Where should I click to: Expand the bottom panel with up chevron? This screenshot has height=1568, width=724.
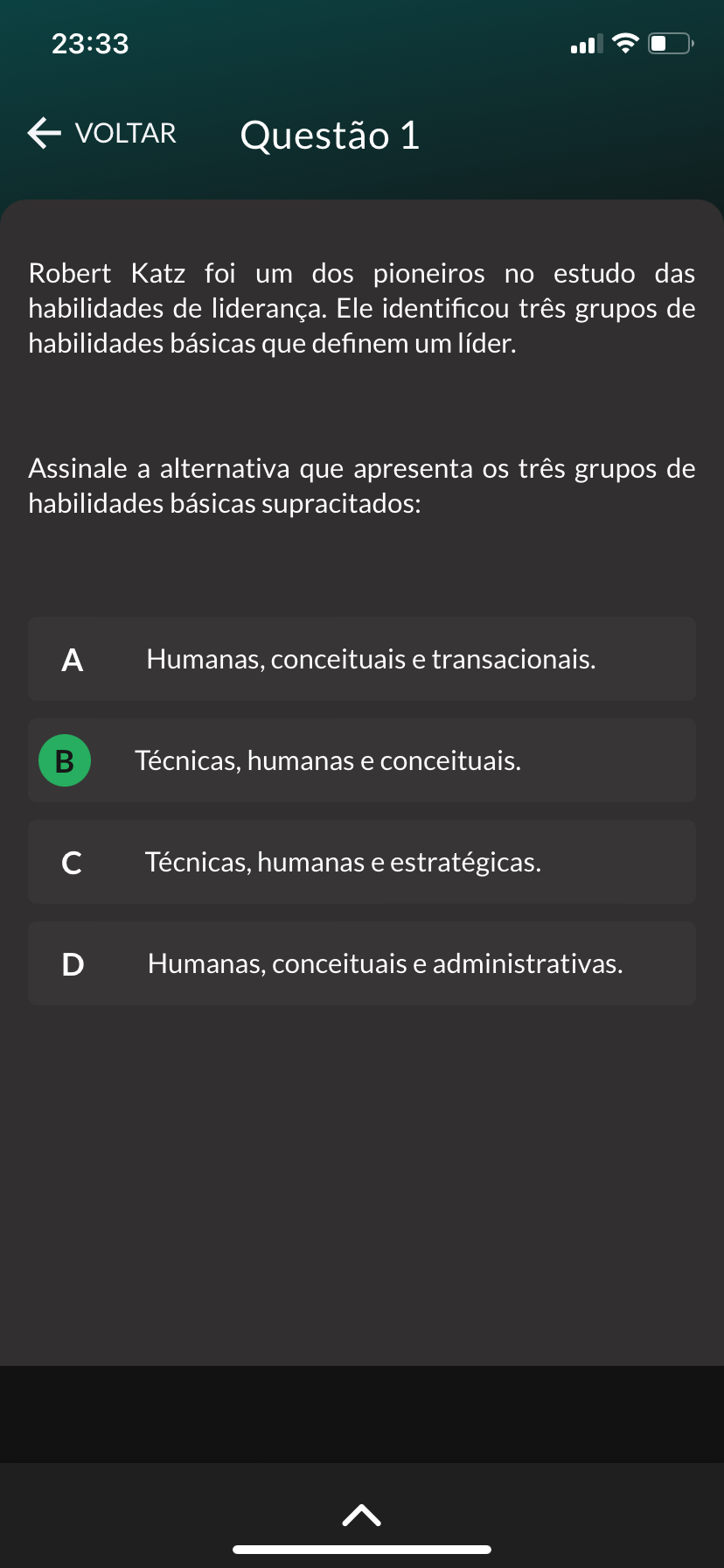(x=362, y=1515)
